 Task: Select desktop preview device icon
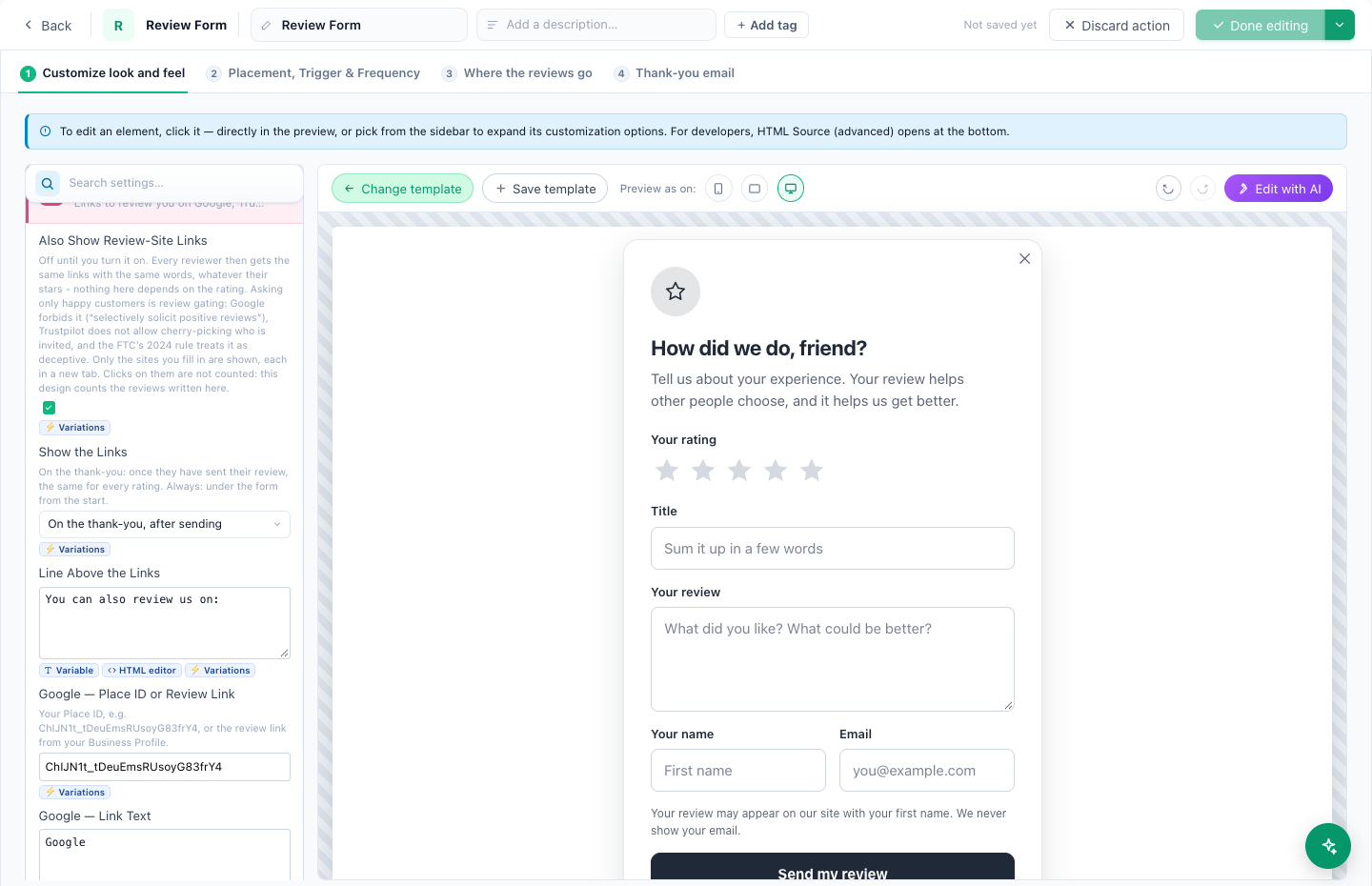coord(791,189)
